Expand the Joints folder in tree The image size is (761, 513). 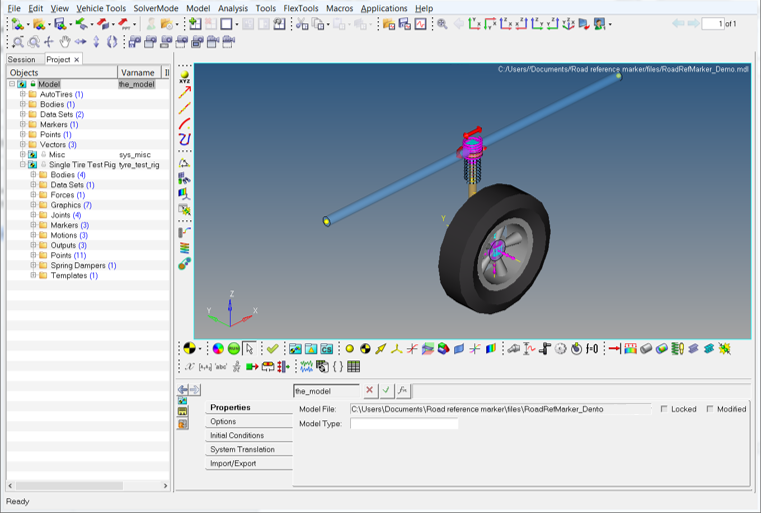33,215
